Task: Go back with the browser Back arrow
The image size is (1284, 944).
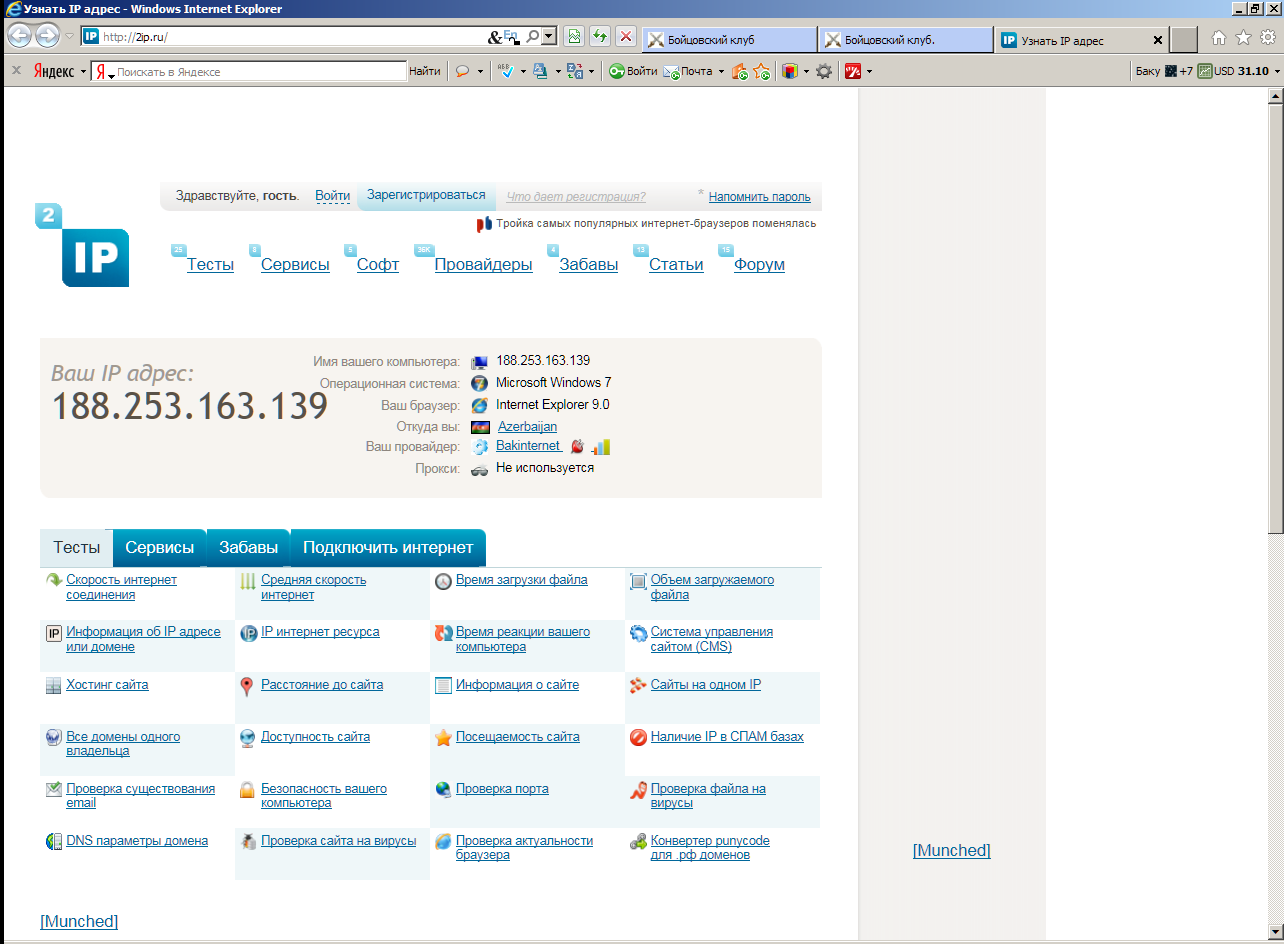Action: (20, 36)
